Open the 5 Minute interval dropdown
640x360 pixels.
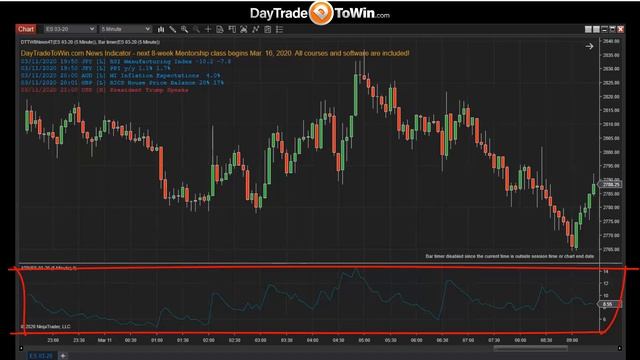[x=126, y=29]
